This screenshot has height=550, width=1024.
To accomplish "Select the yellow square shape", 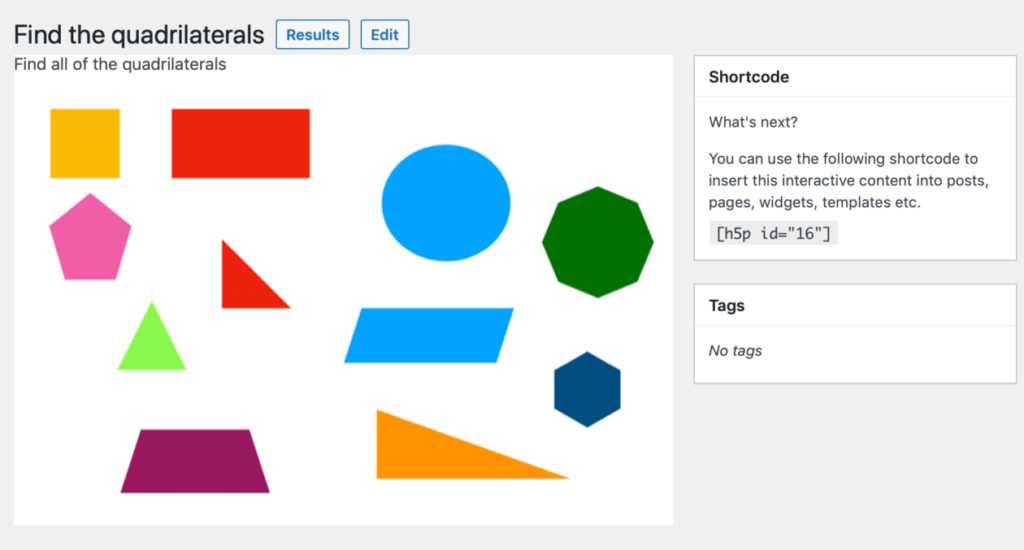I will click(85, 143).
